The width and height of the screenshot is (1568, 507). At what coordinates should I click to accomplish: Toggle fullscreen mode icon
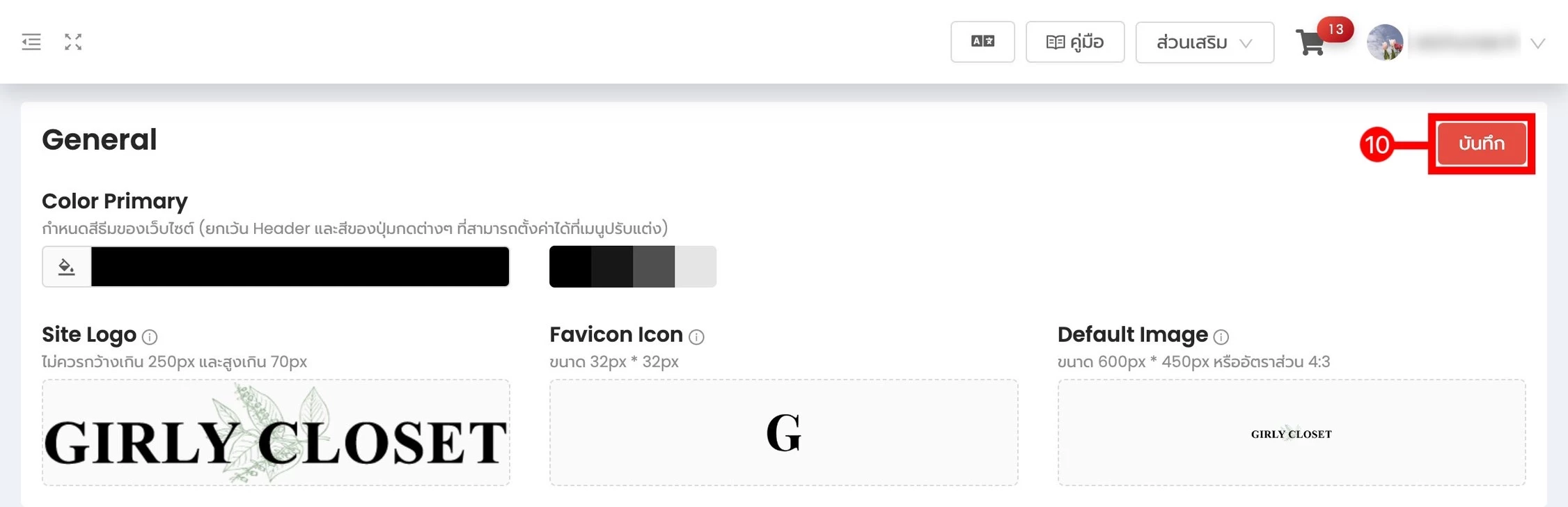tap(73, 42)
